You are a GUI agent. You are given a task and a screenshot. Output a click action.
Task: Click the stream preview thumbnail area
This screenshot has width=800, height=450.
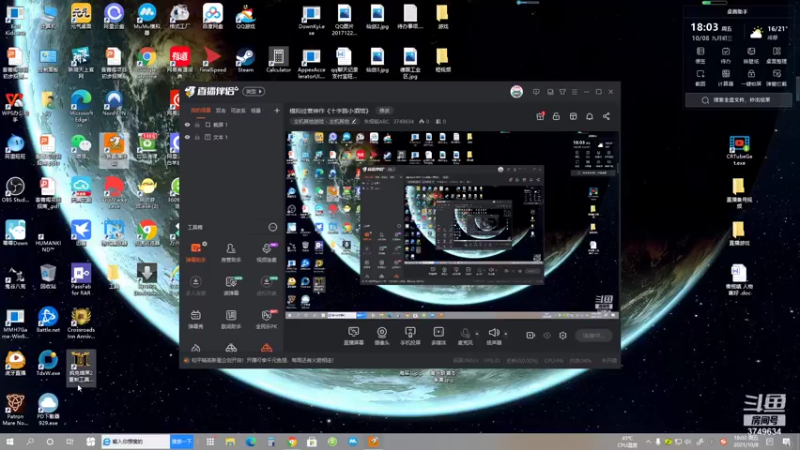coord(452,225)
